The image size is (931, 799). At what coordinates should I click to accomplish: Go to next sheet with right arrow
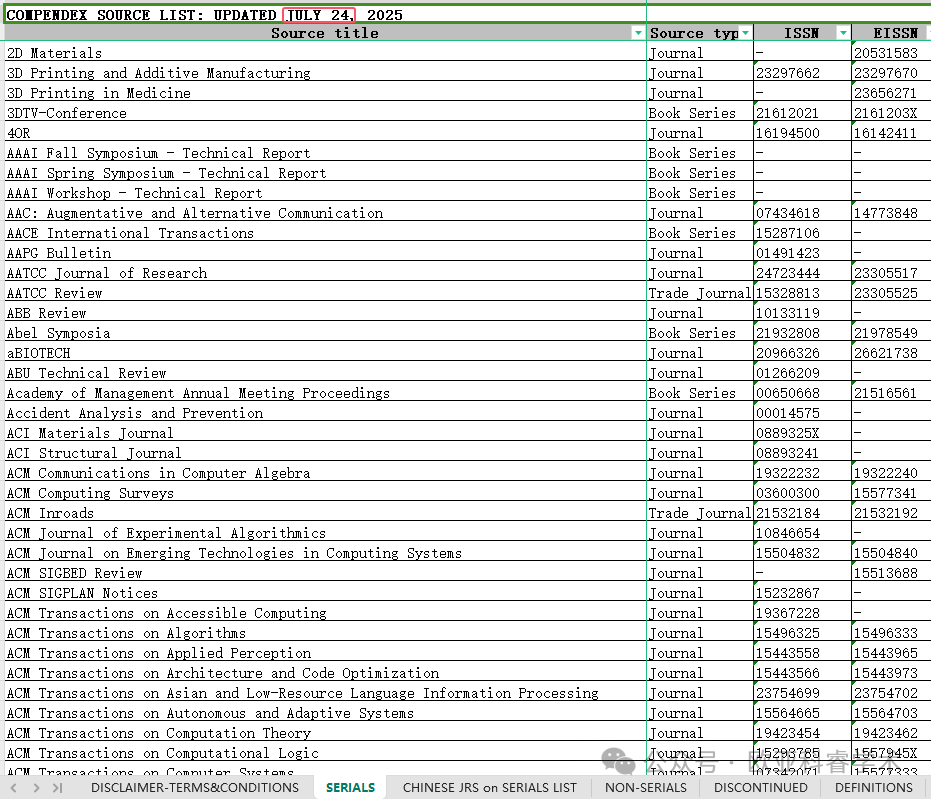coord(36,788)
